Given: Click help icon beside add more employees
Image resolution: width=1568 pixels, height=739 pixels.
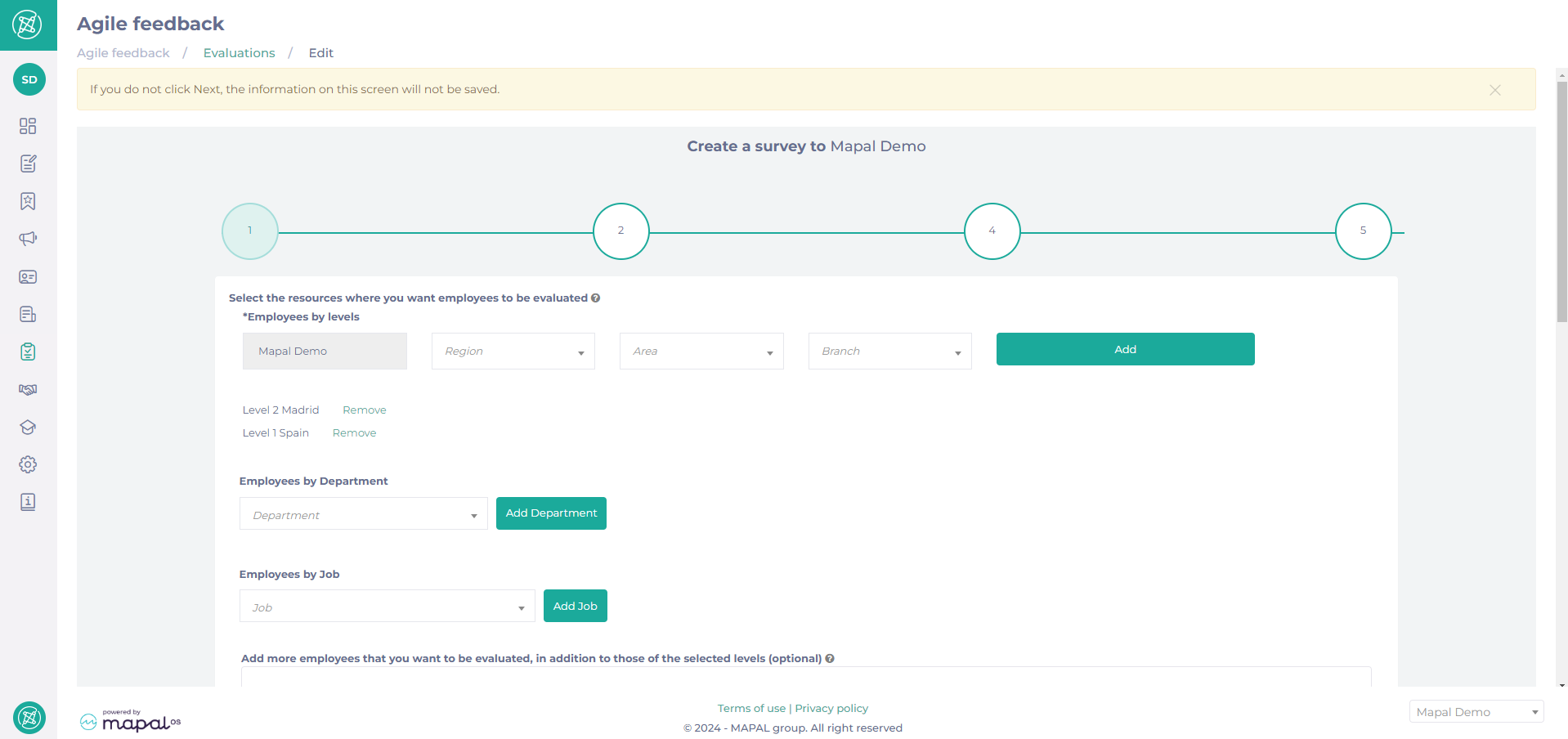Looking at the screenshot, I should (x=830, y=658).
